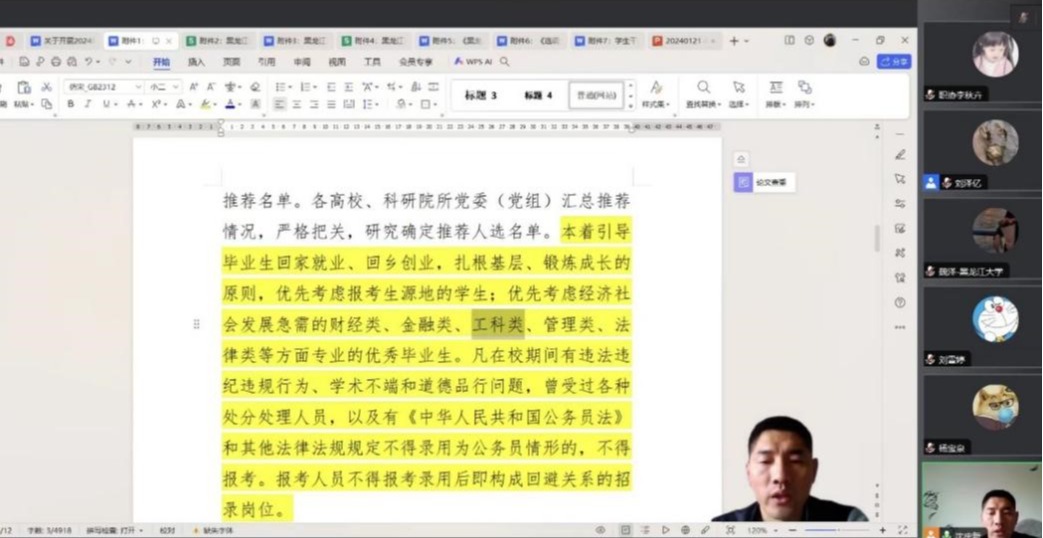Click the Paste clipboard icon

click(x=24, y=88)
